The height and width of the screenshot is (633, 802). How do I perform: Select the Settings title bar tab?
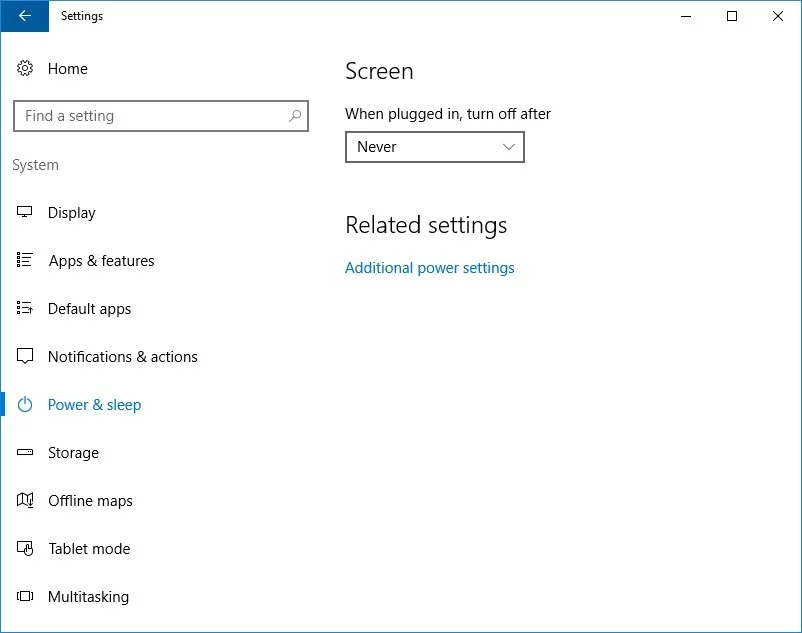[x=82, y=16]
